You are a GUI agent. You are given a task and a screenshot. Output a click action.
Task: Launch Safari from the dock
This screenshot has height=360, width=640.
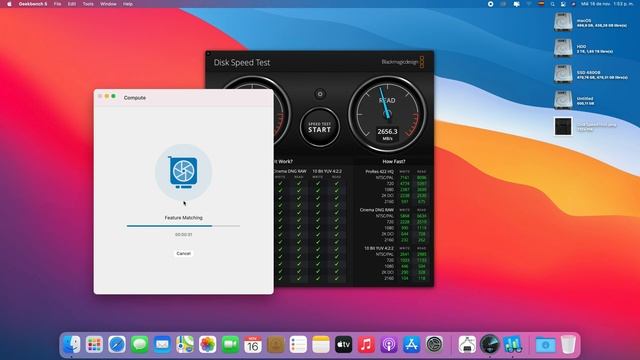[117, 345]
